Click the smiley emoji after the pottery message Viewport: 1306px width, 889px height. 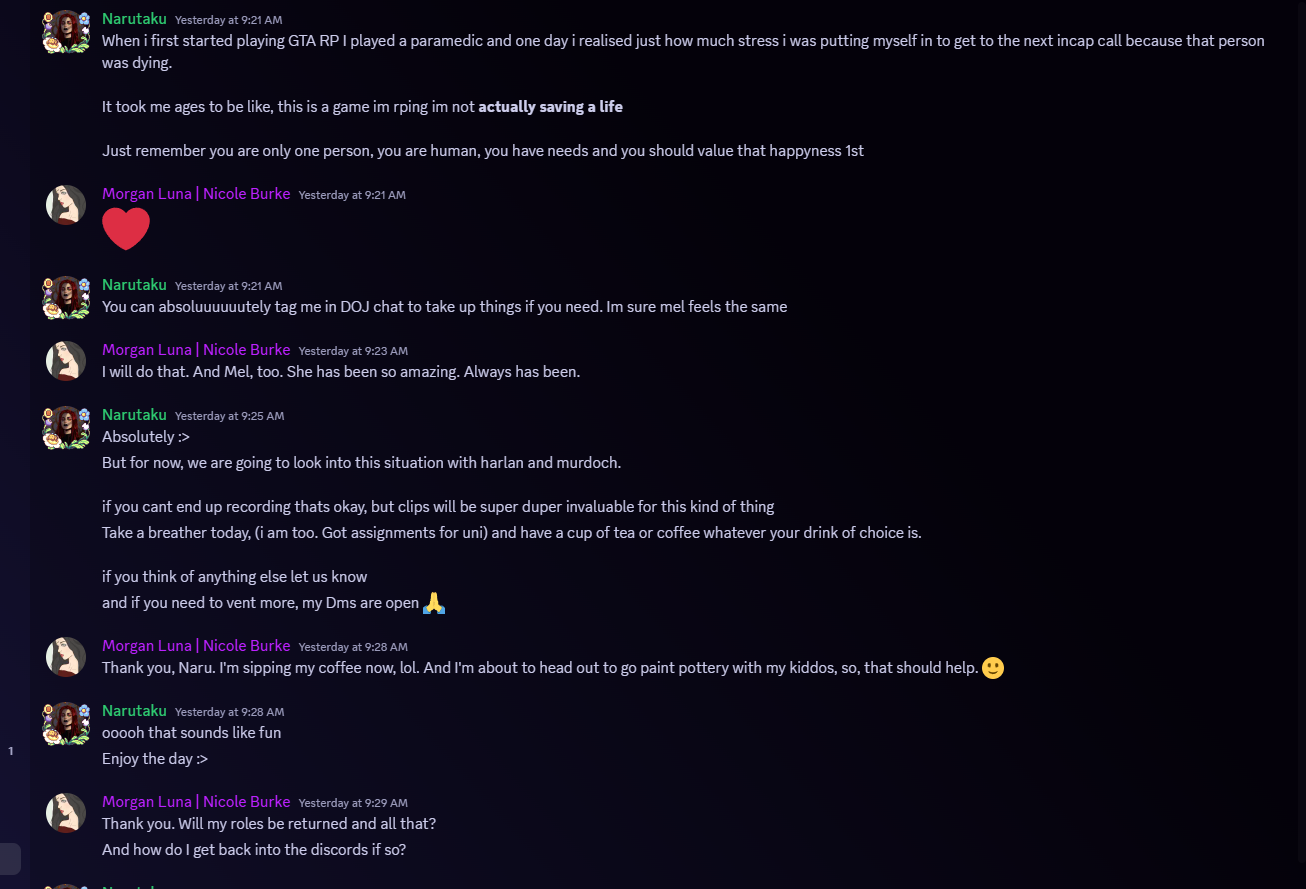tap(993, 668)
